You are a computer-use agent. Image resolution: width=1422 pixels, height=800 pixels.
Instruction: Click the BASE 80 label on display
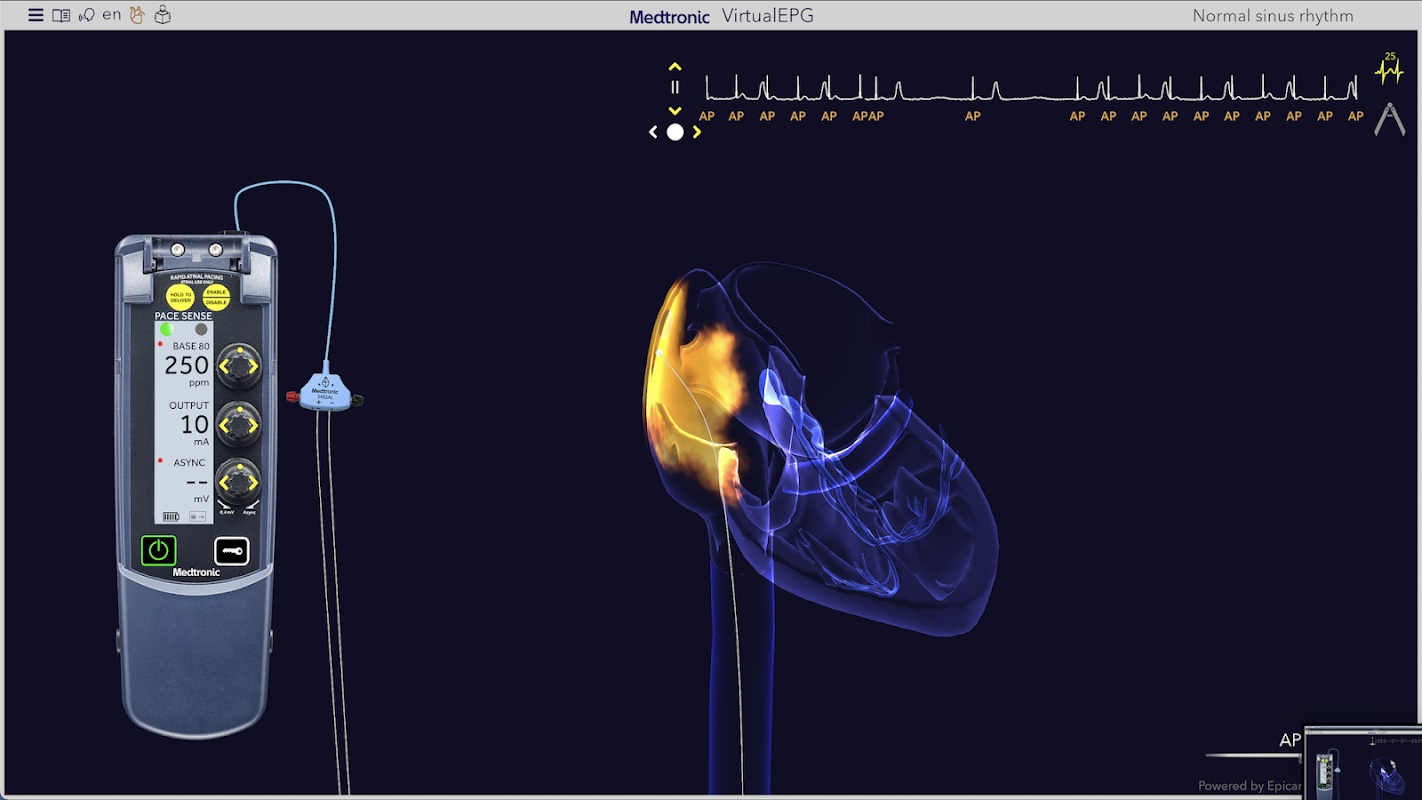click(x=191, y=346)
